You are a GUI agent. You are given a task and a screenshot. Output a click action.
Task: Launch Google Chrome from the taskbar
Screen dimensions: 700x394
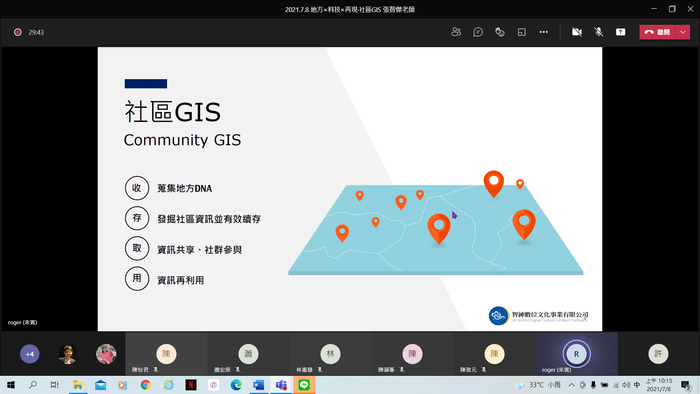tap(146, 385)
